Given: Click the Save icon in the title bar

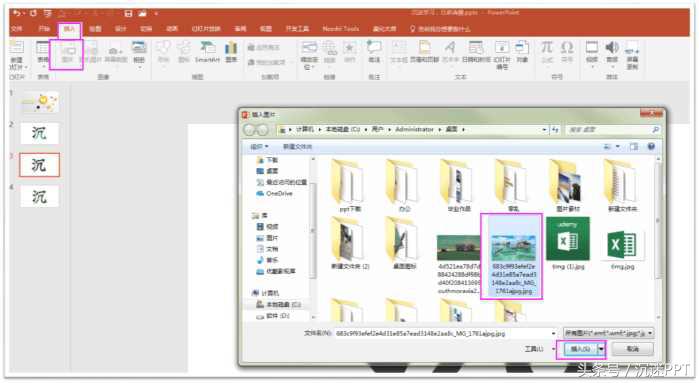Looking at the screenshot, I should (128, 13).
